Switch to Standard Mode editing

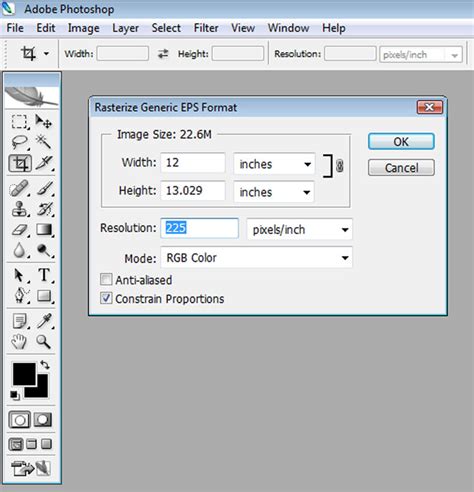[x=19, y=420]
